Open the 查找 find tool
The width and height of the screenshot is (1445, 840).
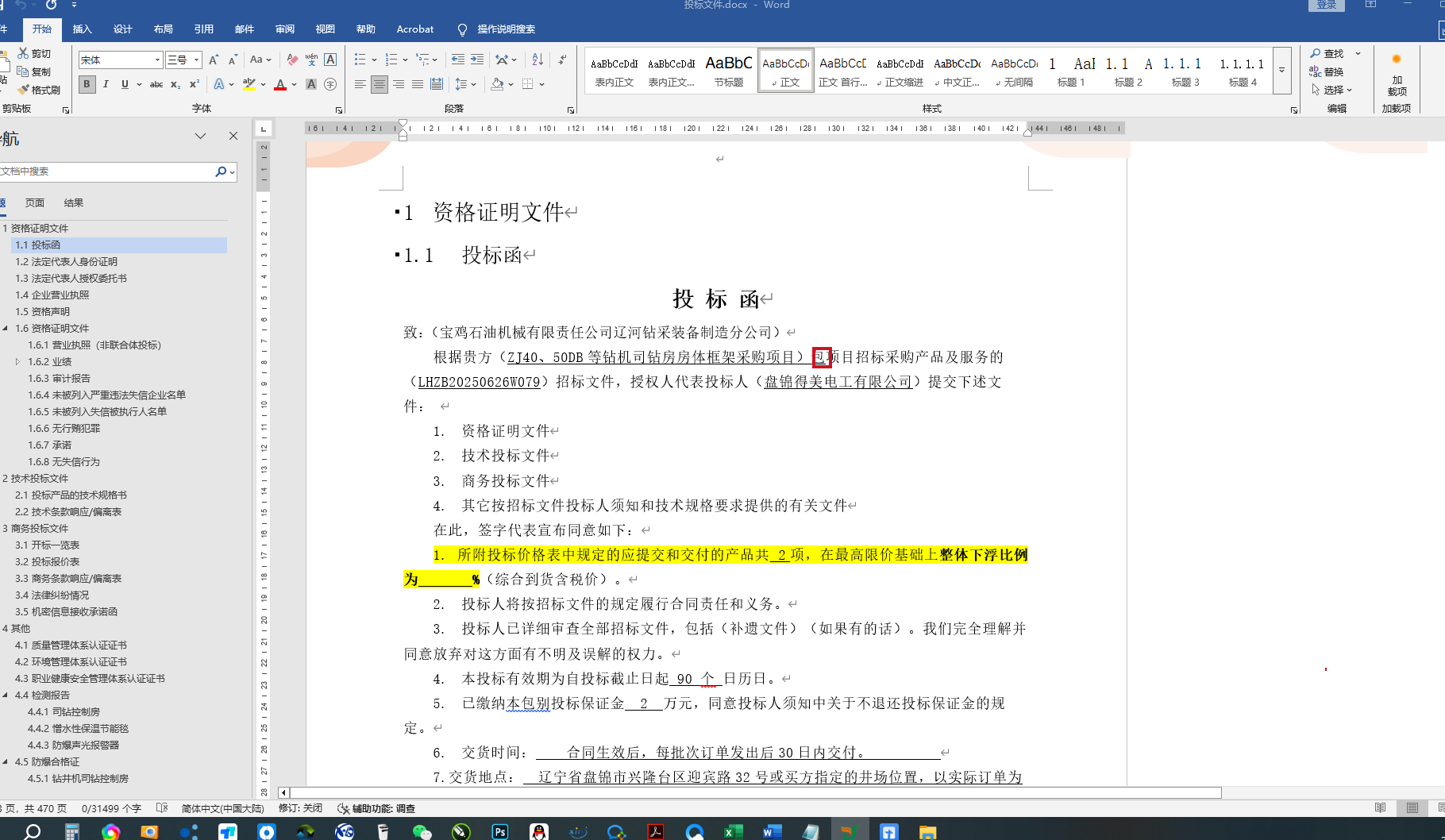coord(1327,53)
